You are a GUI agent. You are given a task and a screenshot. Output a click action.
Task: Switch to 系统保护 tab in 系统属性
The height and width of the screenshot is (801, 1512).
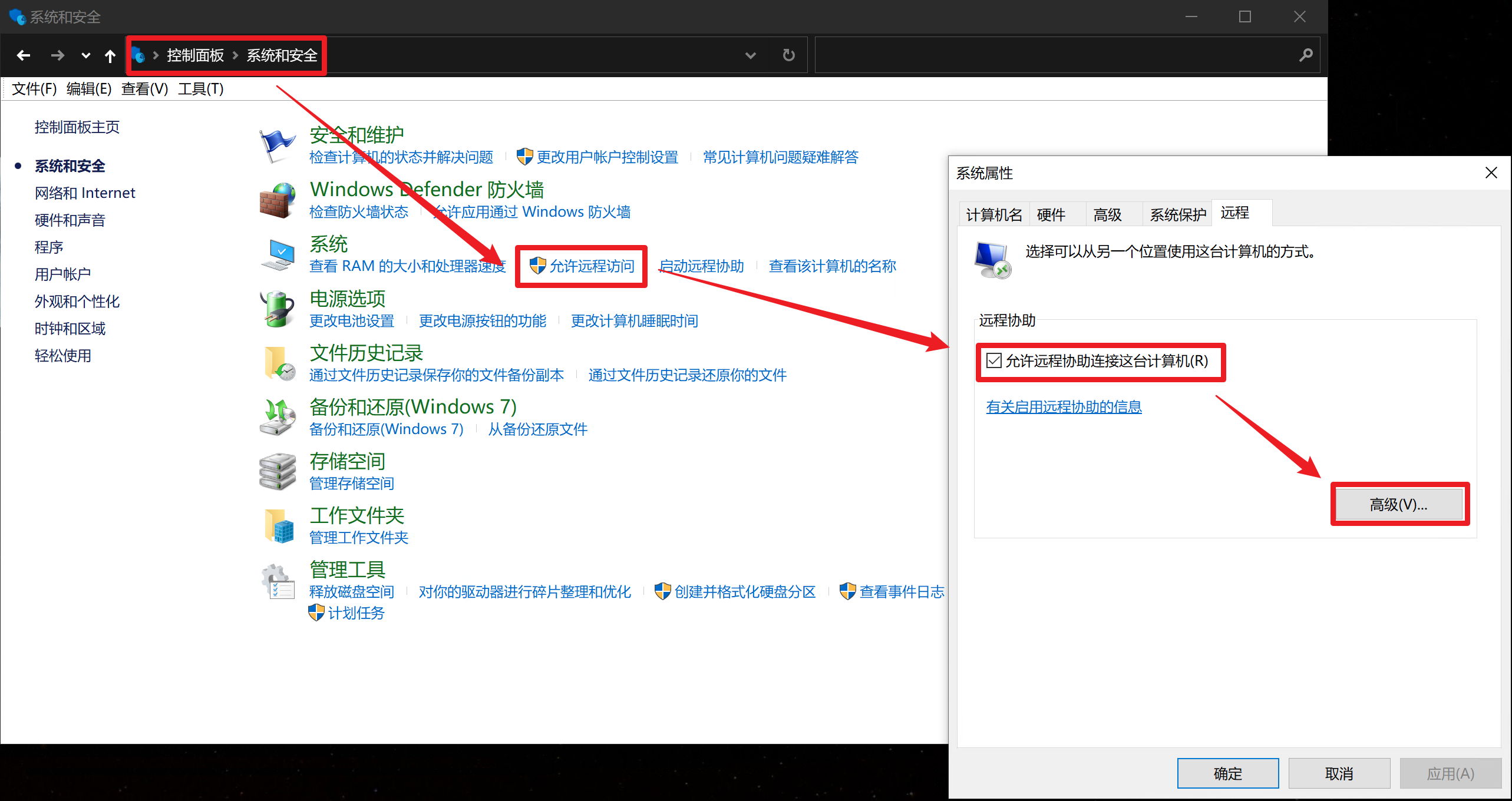[x=1178, y=214]
